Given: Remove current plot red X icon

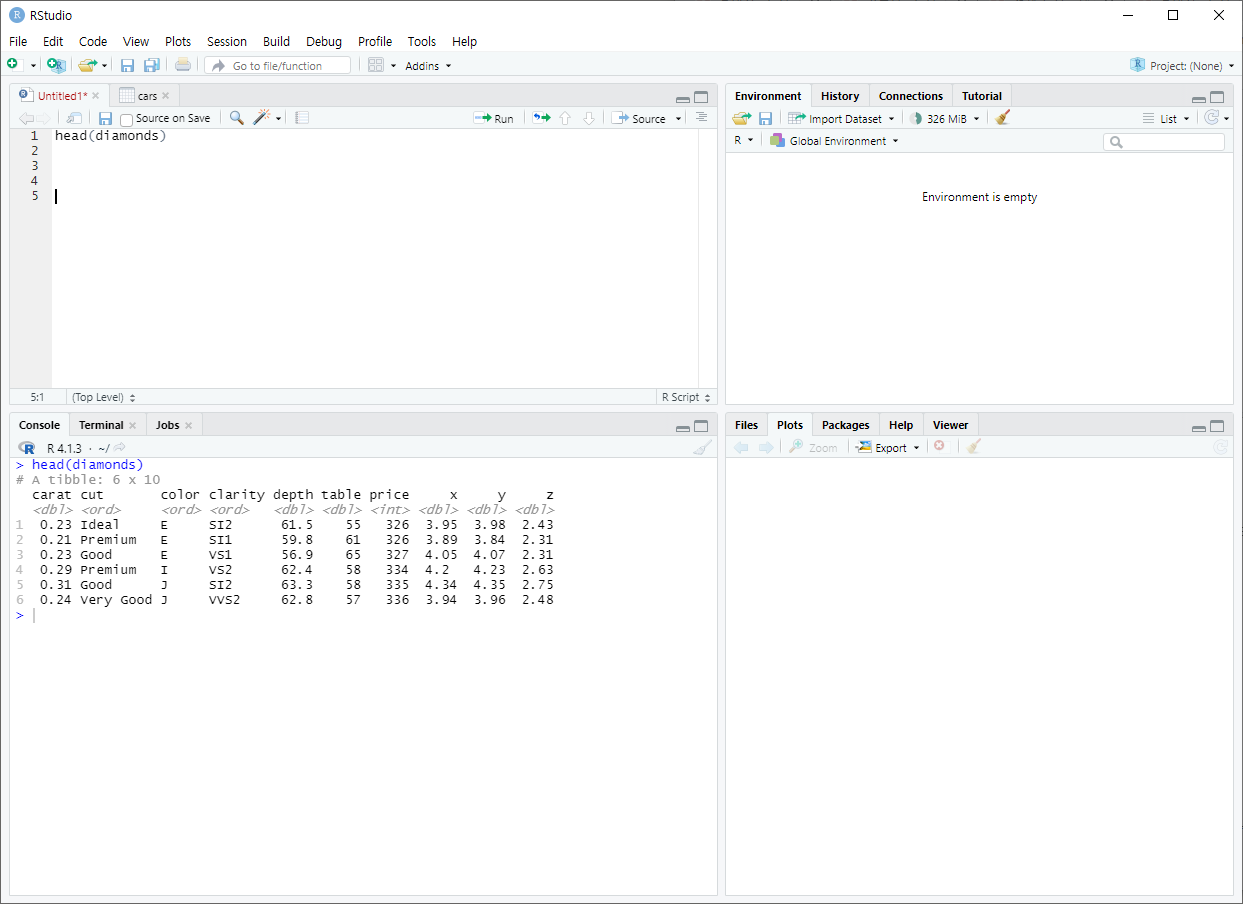Looking at the screenshot, I should (x=939, y=446).
